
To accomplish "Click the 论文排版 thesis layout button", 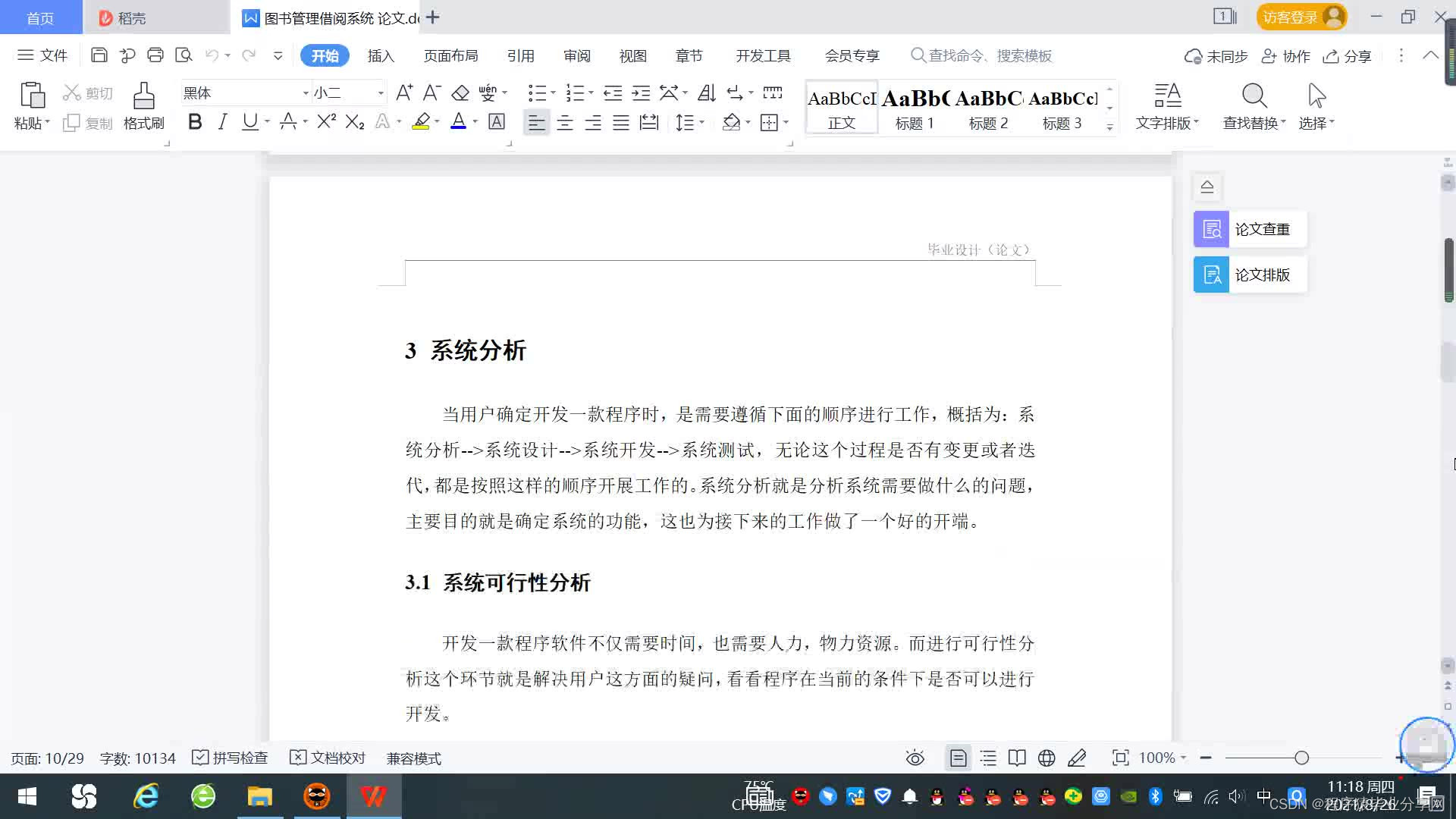I will point(1250,275).
